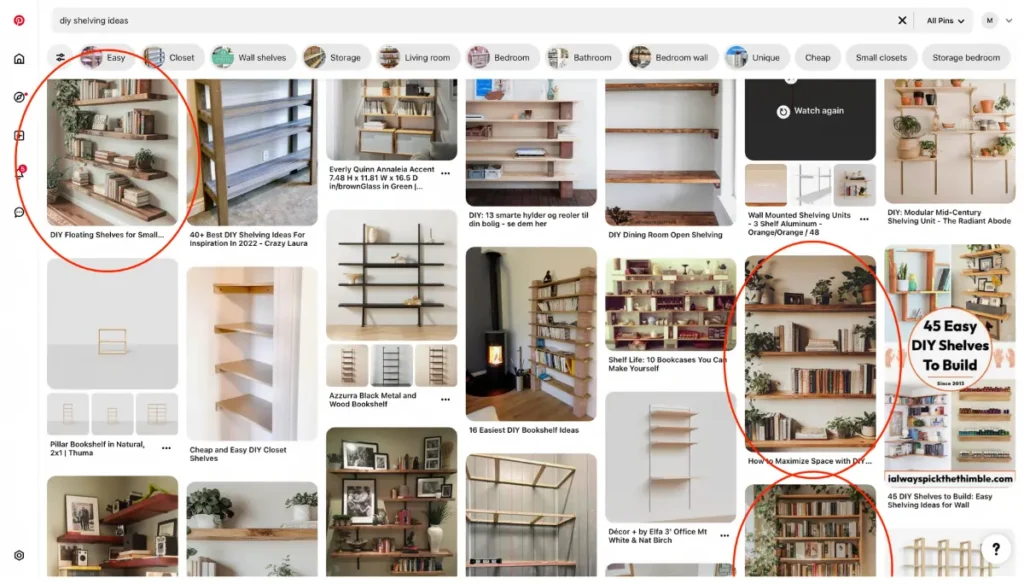Open the search filters slider icon
The image size is (1024, 584).
(x=60, y=57)
